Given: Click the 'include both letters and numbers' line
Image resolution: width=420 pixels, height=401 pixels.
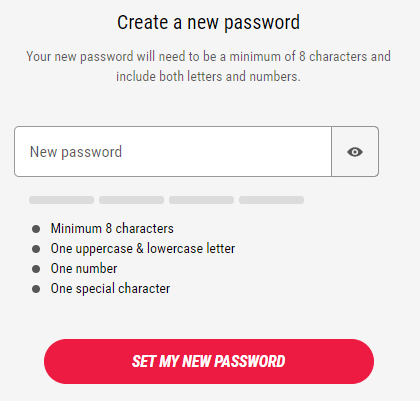Looking at the screenshot, I should [208, 76].
